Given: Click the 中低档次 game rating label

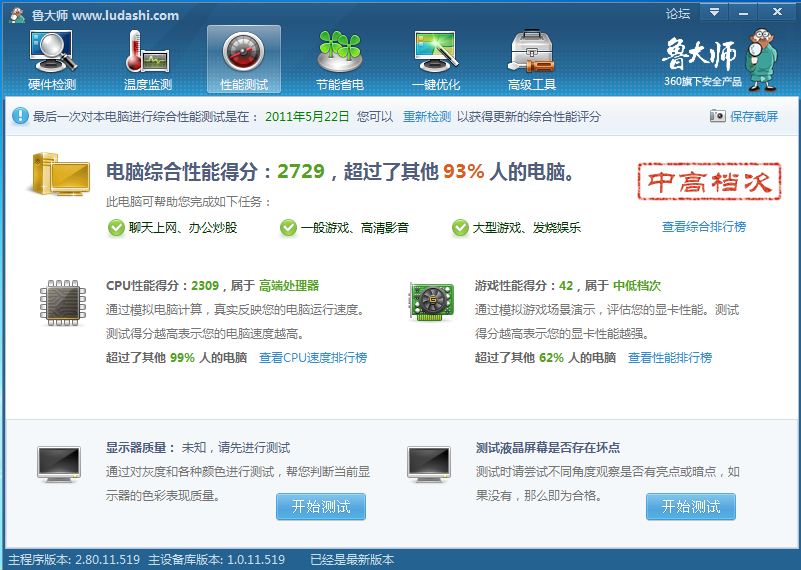Looking at the screenshot, I should pyautogui.click(x=637, y=286).
